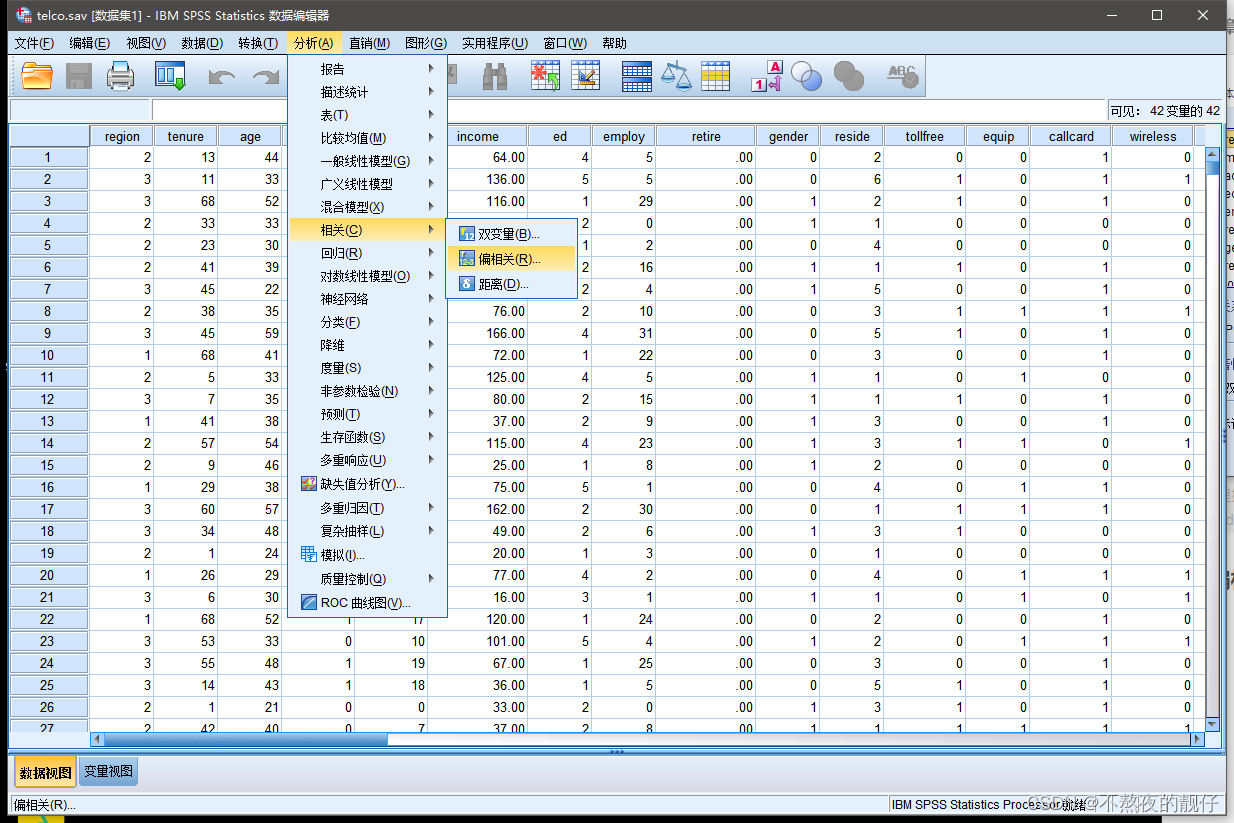Click the Undo arrow icon
The height and width of the screenshot is (823, 1234).
[x=222, y=76]
